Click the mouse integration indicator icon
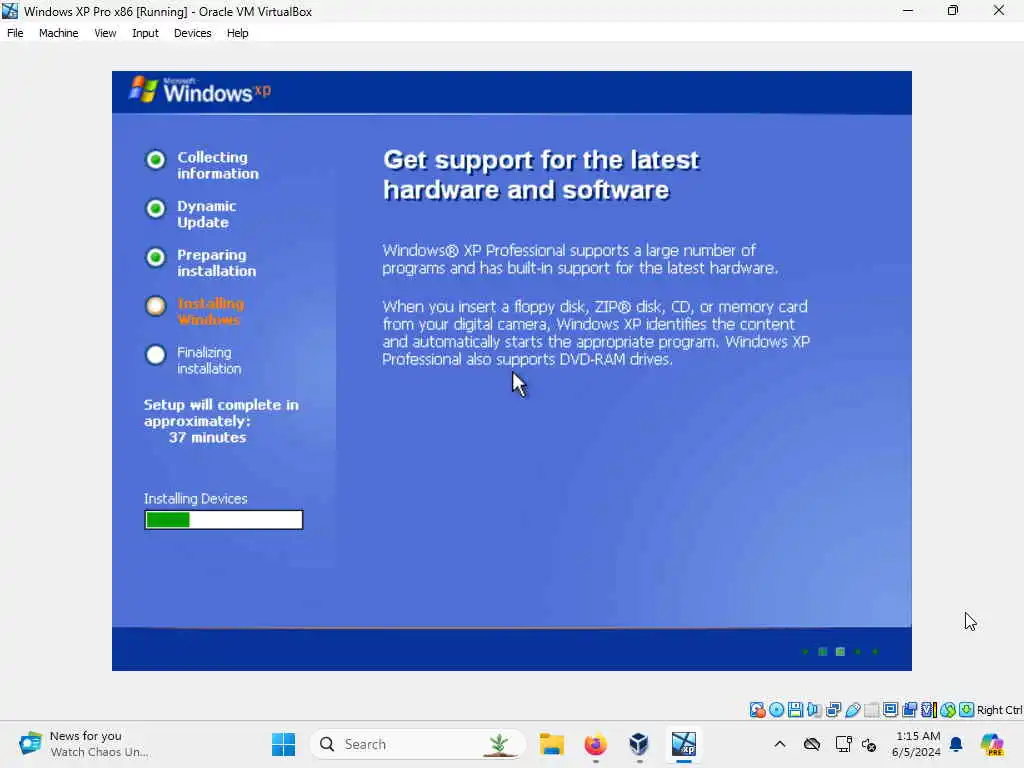The height and width of the screenshot is (768, 1024). pos(948,710)
